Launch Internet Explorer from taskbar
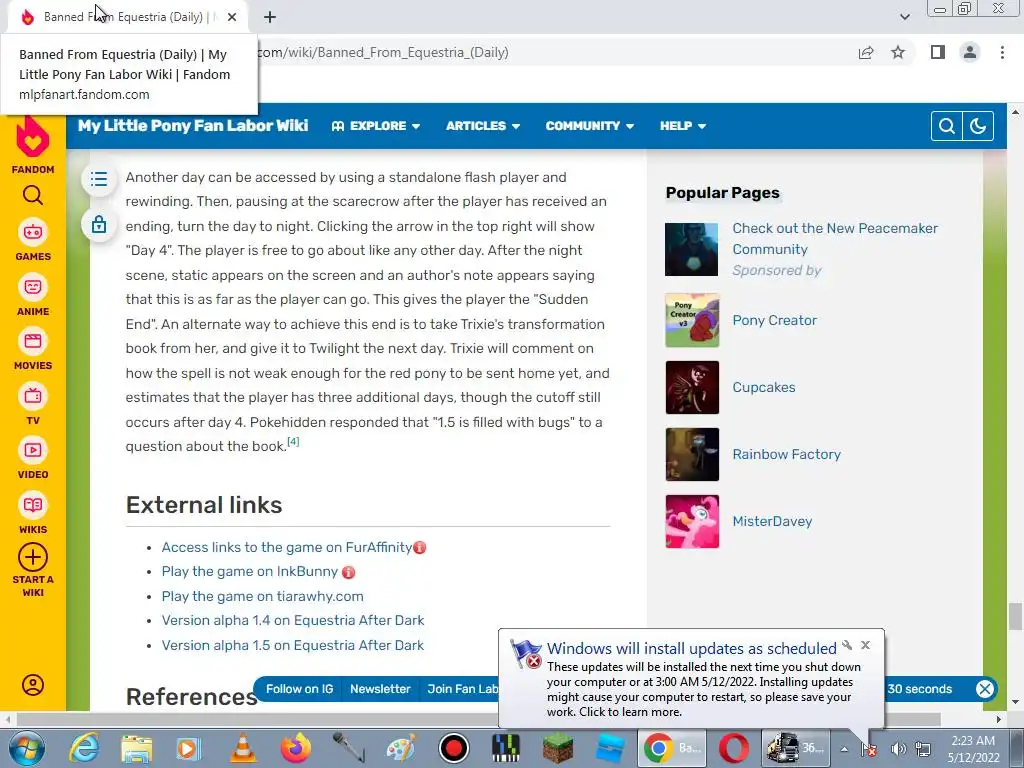This screenshot has width=1024, height=768. [x=84, y=748]
